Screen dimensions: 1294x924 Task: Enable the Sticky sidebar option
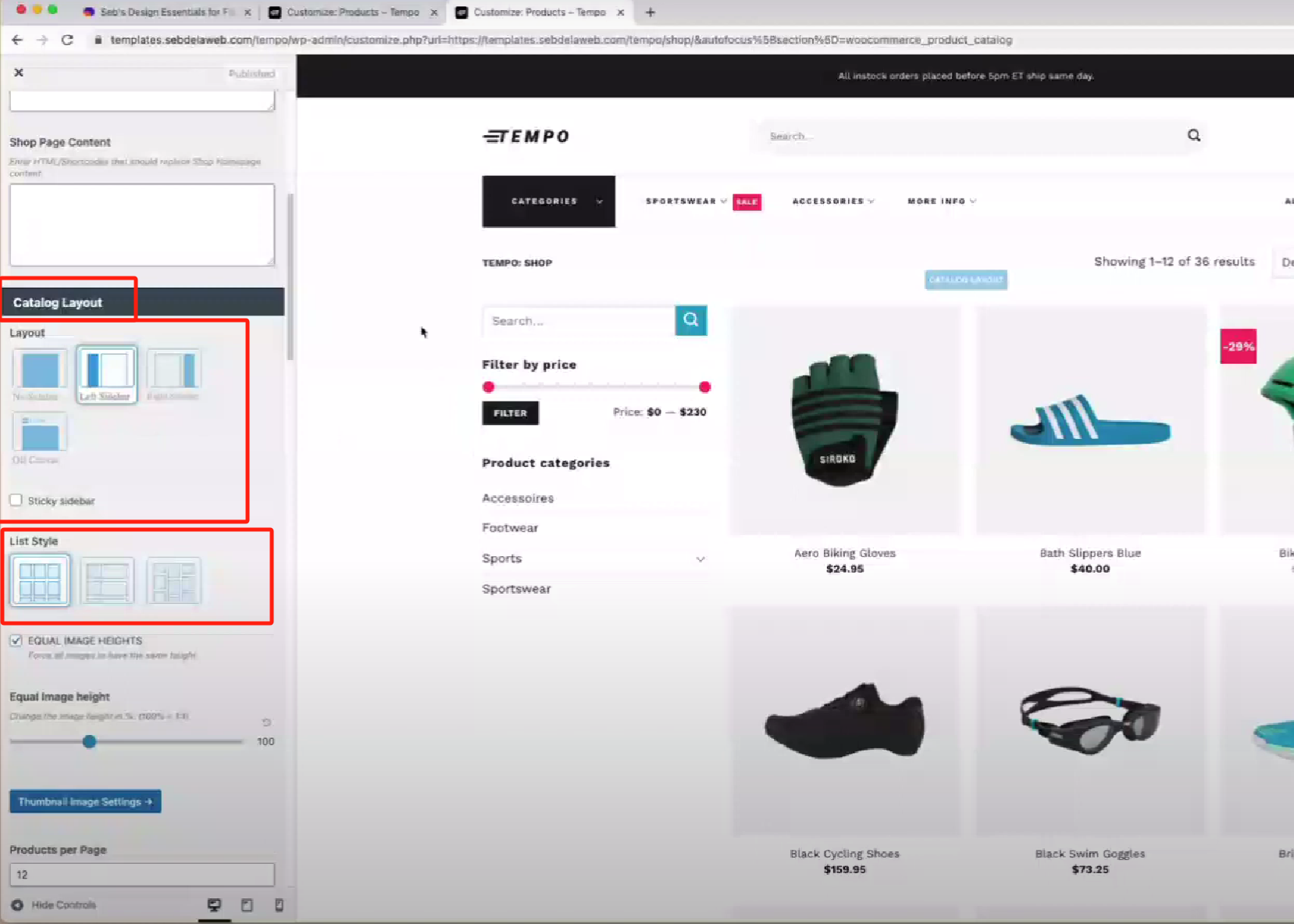(x=16, y=500)
